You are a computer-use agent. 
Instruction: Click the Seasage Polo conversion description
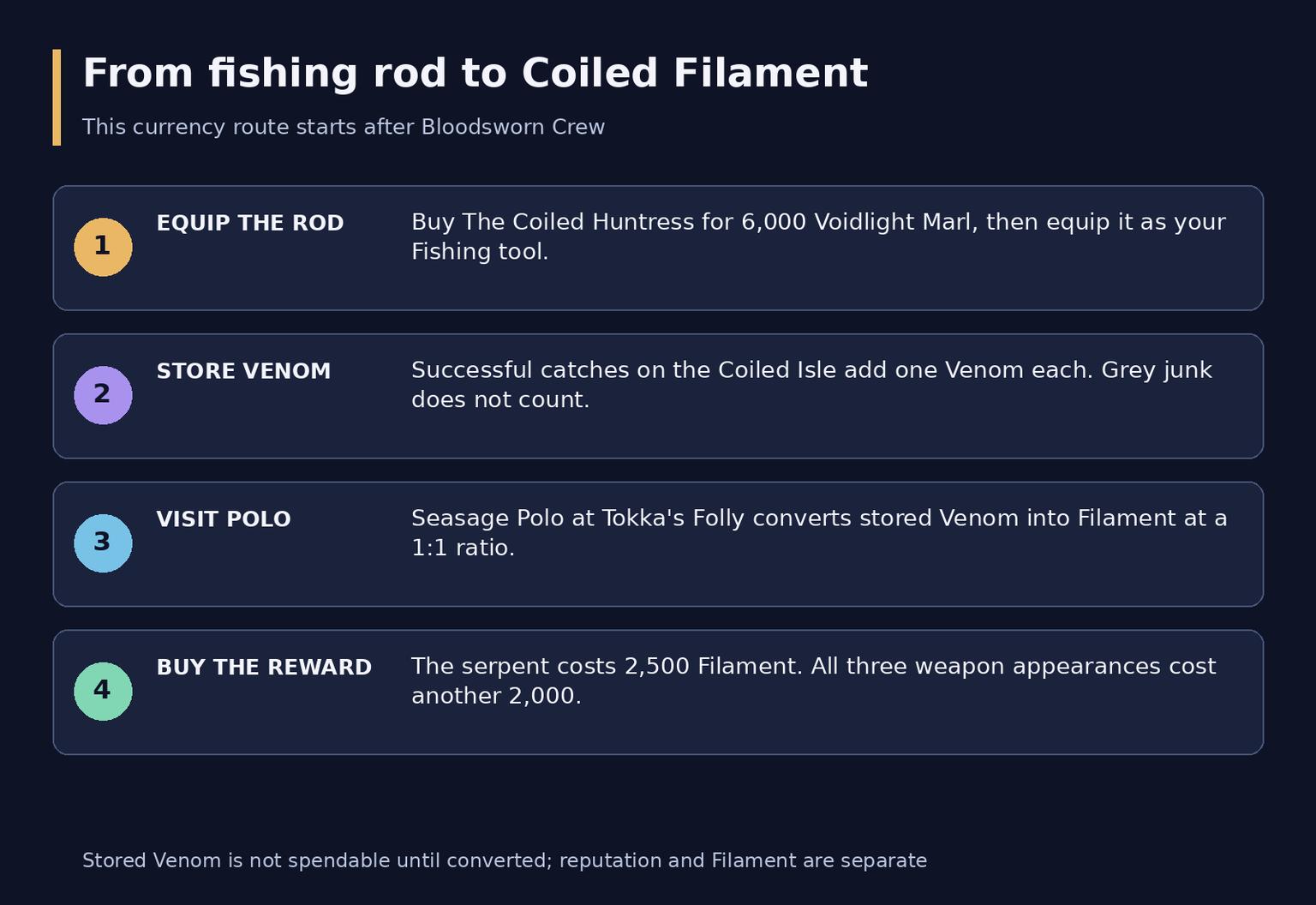[x=819, y=533]
